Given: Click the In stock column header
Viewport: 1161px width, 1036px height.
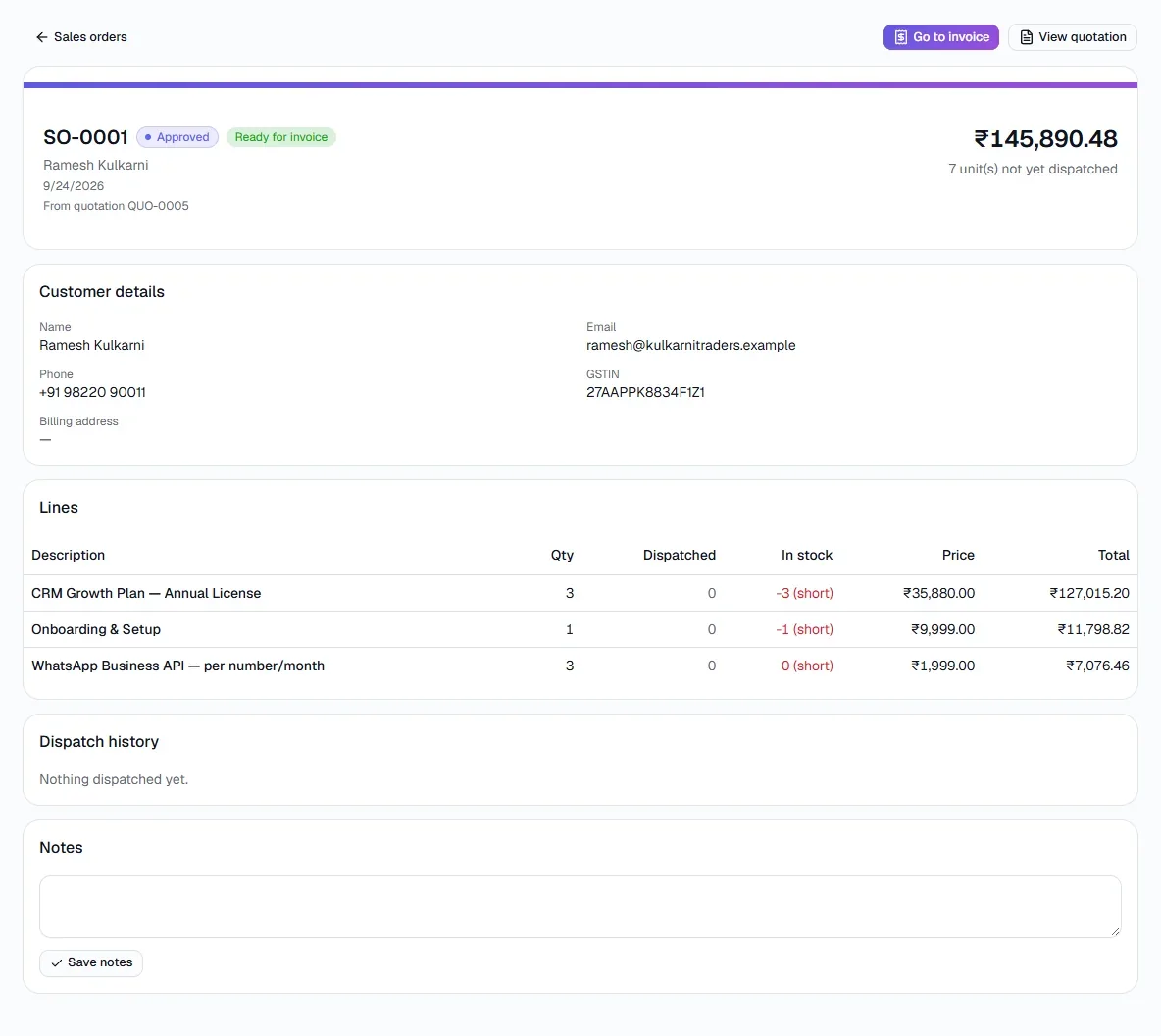Looking at the screenshot, I should point(806,555).
